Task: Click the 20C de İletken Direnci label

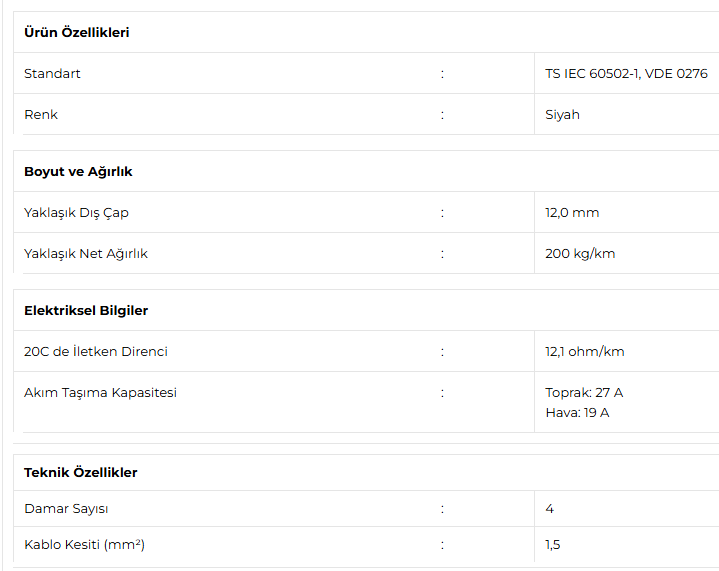Action: pos(96,351)
